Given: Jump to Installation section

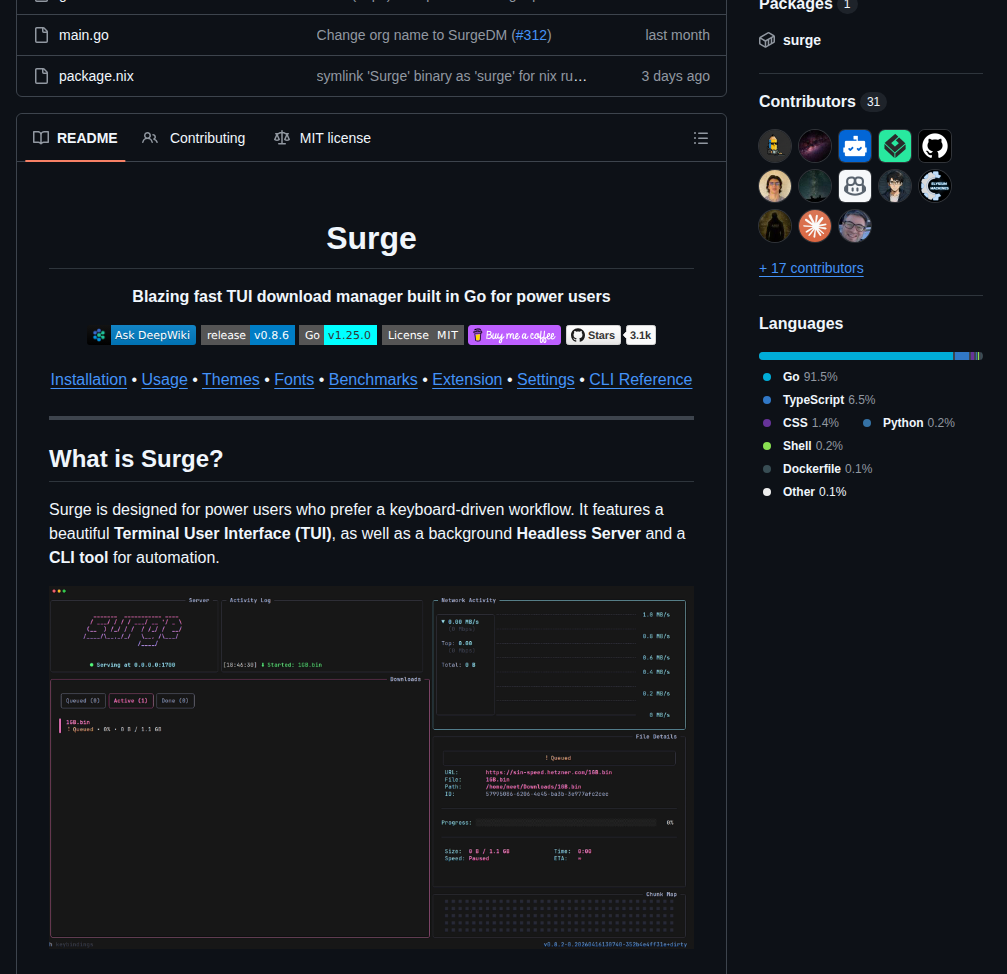Looking at the screenshot, I should (x=89, y=379).
